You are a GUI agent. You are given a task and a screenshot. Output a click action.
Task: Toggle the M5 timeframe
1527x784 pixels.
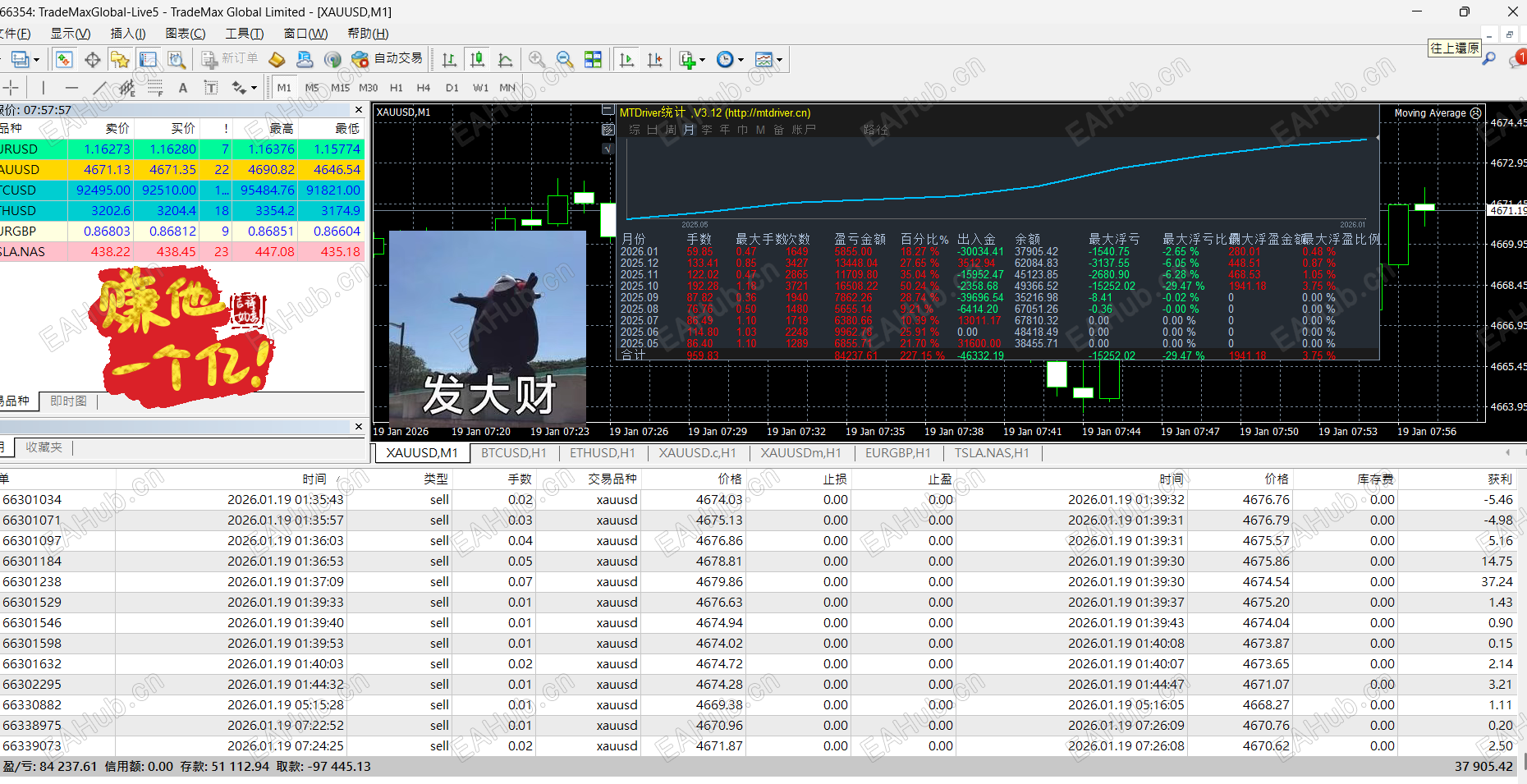[312, 87]
